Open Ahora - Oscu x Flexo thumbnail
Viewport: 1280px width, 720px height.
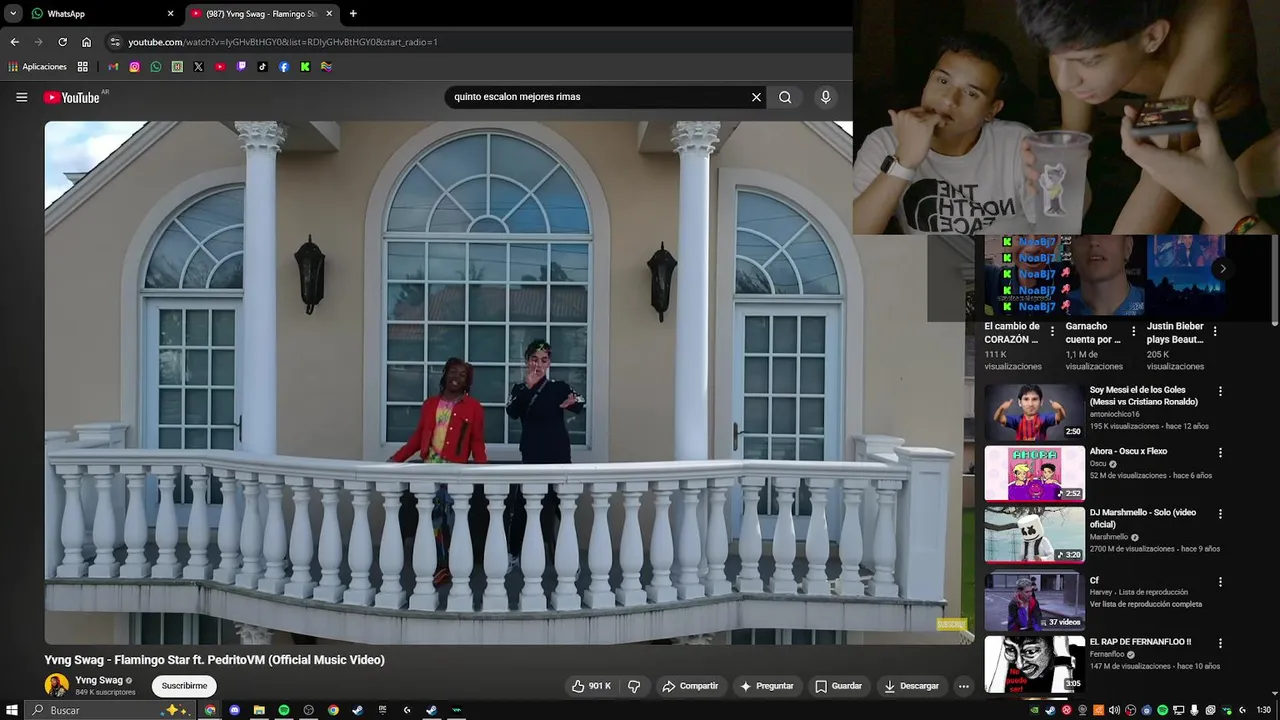click(x=1034, y=473)
